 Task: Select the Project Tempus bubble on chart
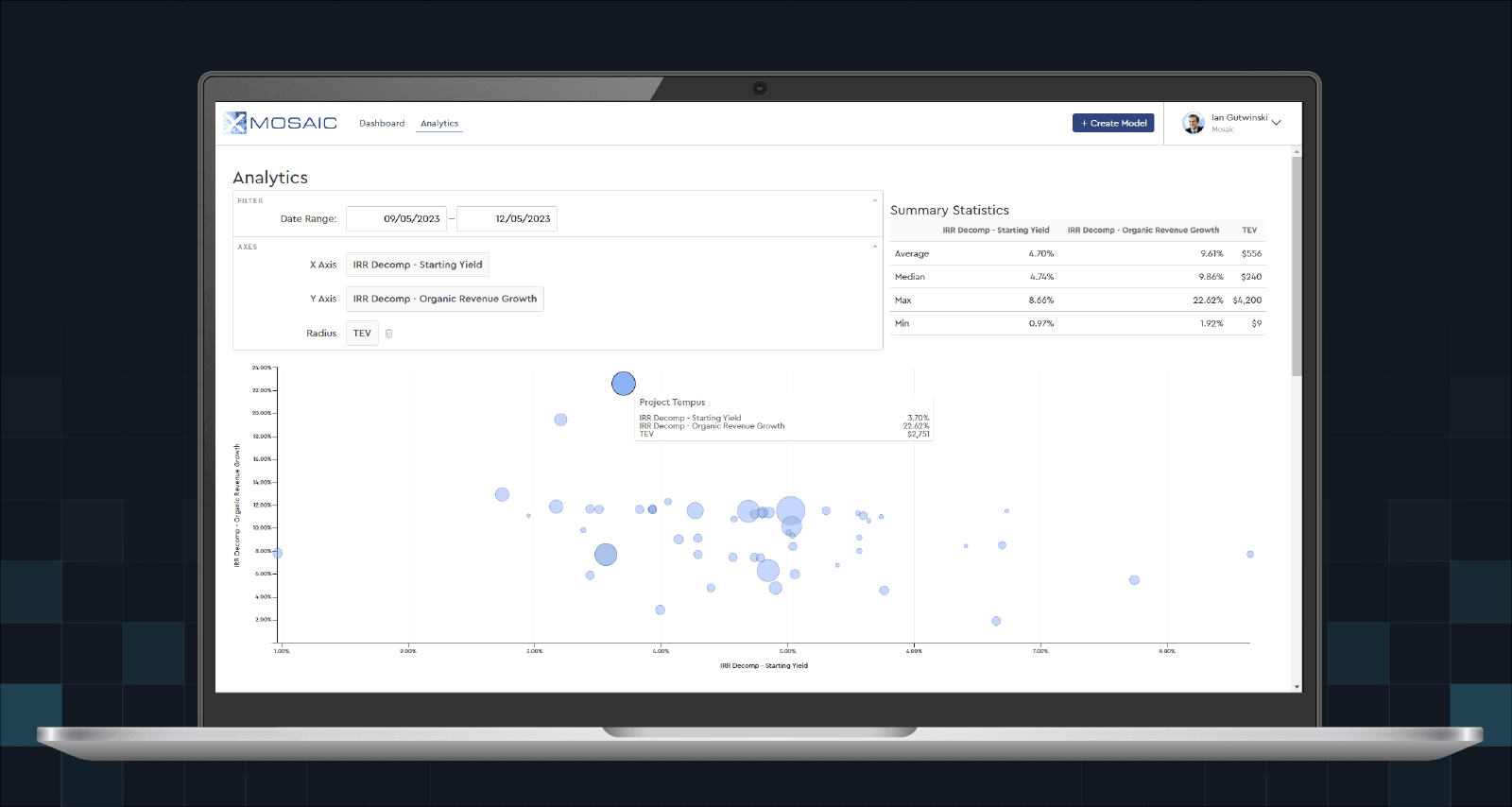623,384
